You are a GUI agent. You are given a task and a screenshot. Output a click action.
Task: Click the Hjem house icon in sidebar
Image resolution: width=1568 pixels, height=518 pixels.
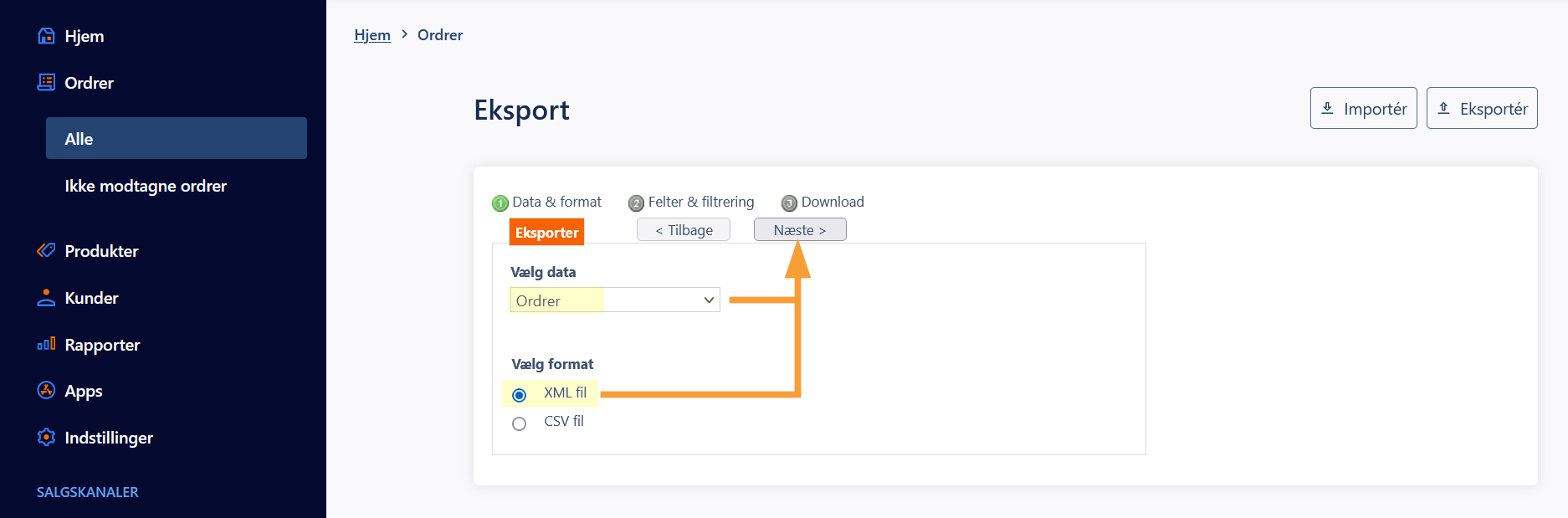pyautogui.click(x=46, y=36)
